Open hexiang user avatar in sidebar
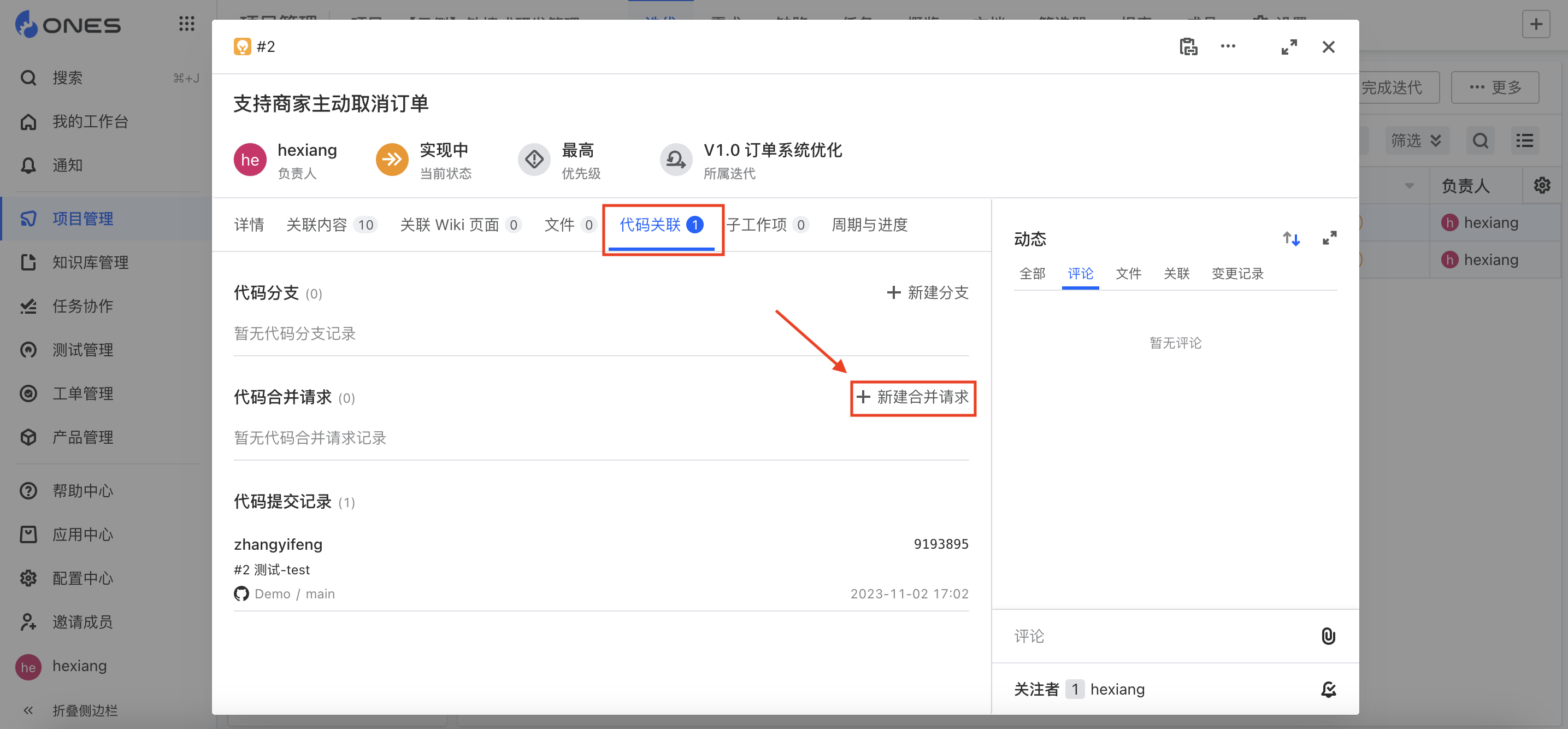Image resolution: width=1568 pixels, height=729 pixels. [x=28, y=667]
